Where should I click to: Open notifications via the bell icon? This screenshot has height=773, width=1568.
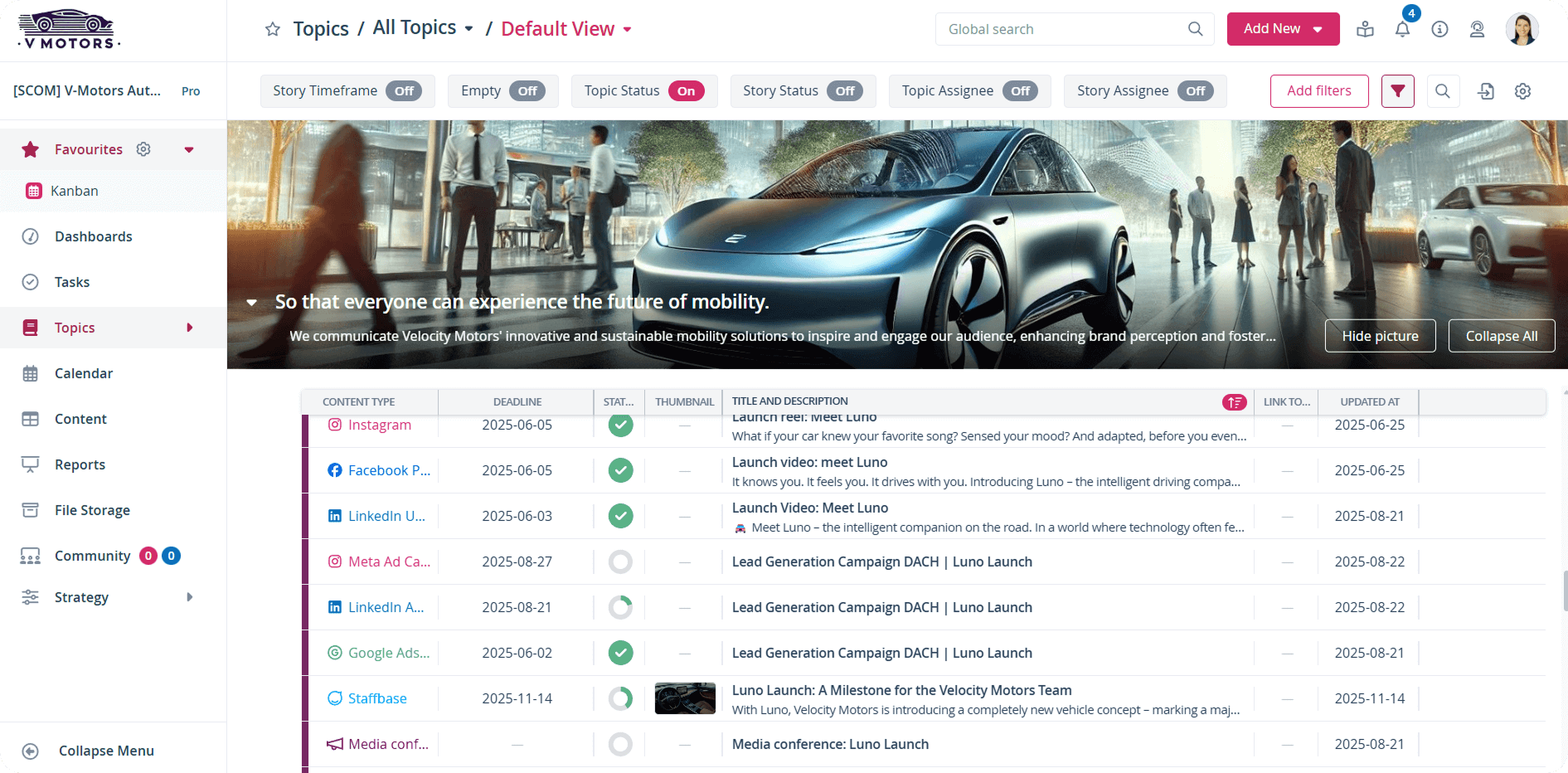[x=1402, y=28]
